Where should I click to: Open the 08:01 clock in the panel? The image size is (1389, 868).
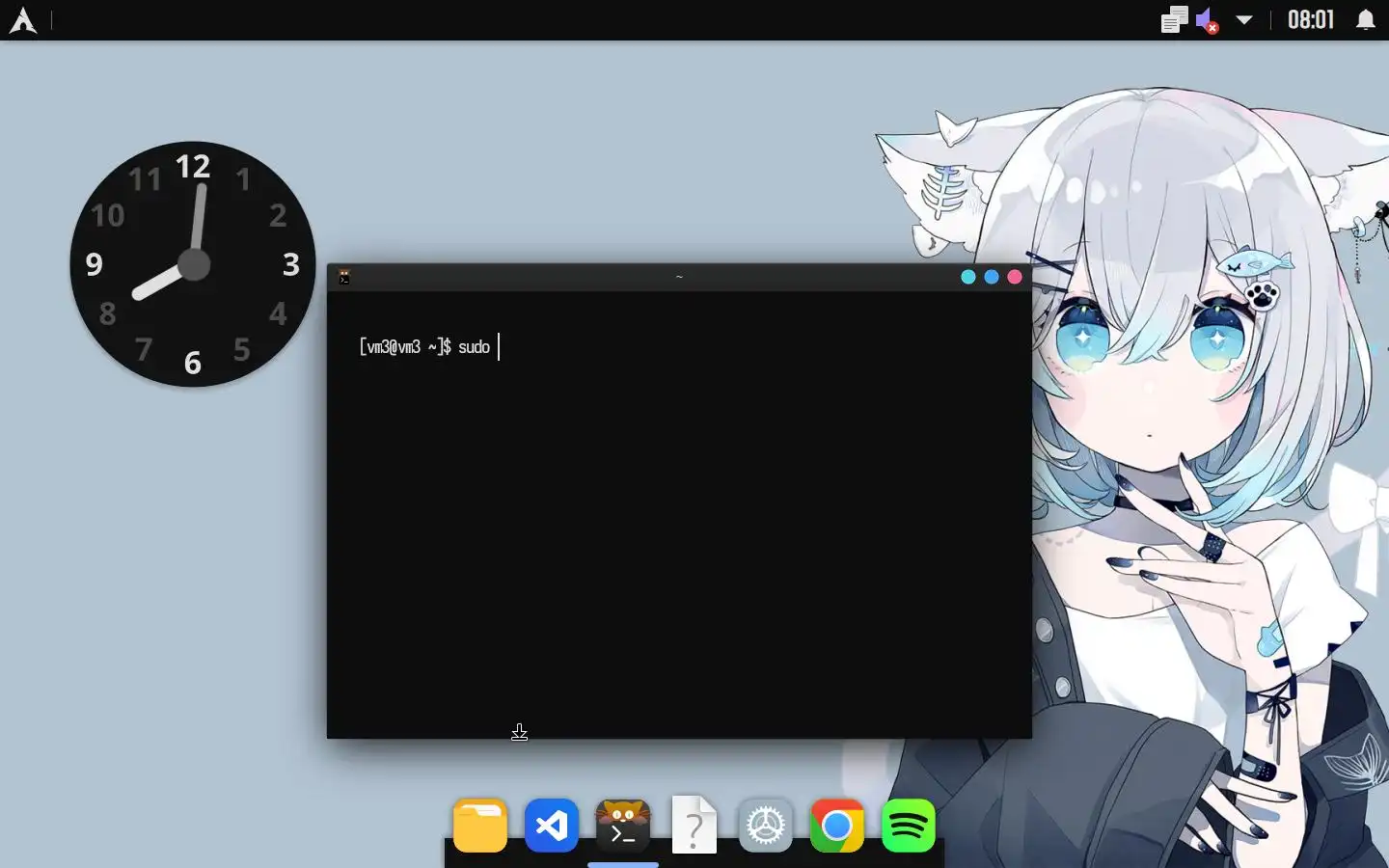click(1311, 20)
